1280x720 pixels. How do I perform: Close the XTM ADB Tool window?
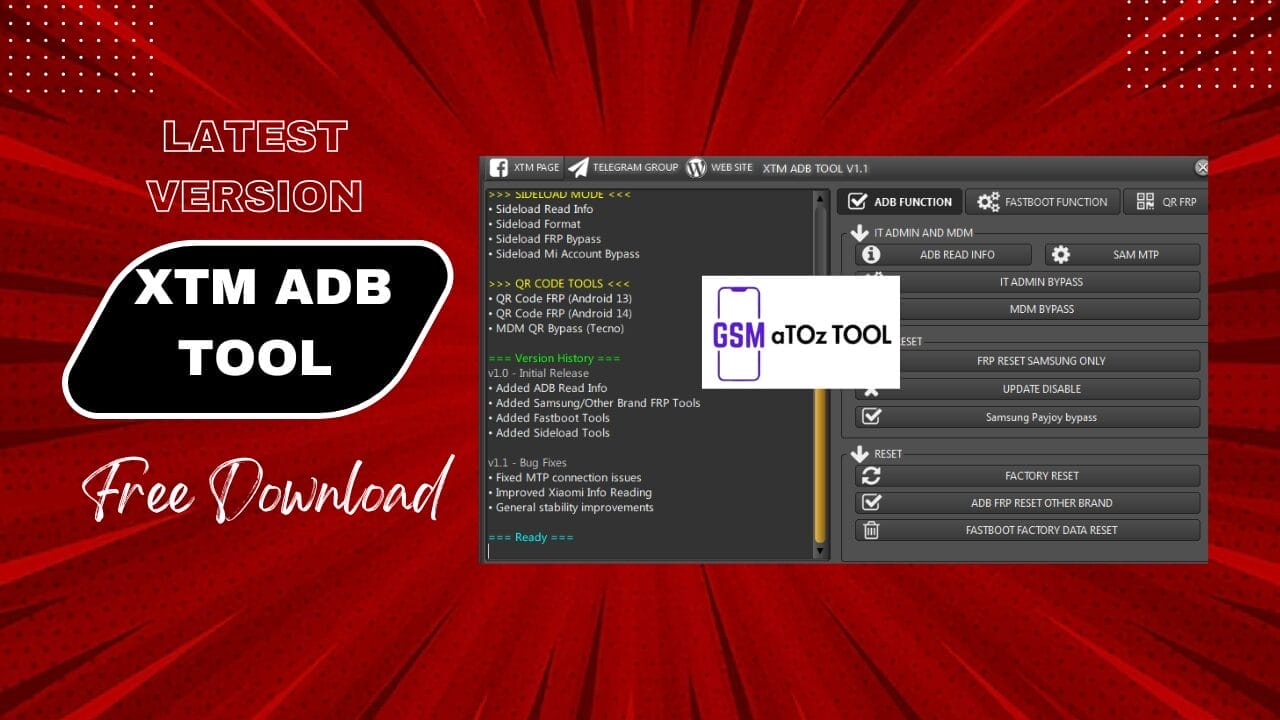point(1202,168)
